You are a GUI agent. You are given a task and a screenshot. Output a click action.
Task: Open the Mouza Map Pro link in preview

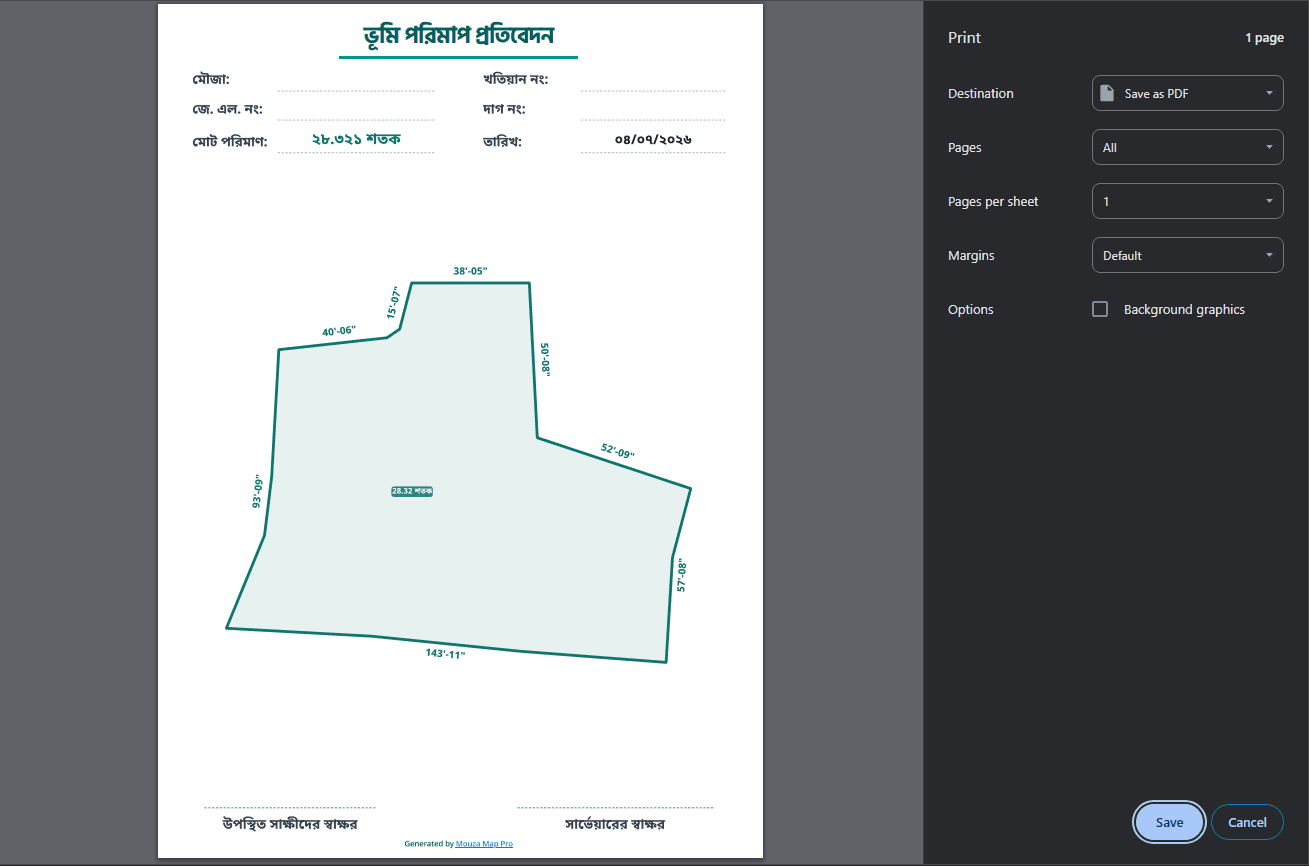point(484,844)
